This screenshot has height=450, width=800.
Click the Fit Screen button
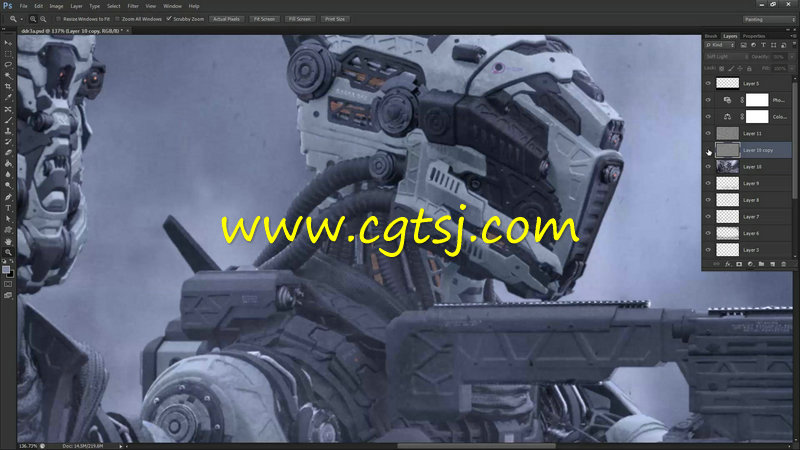pyautogui.click(x=264, y=19)
